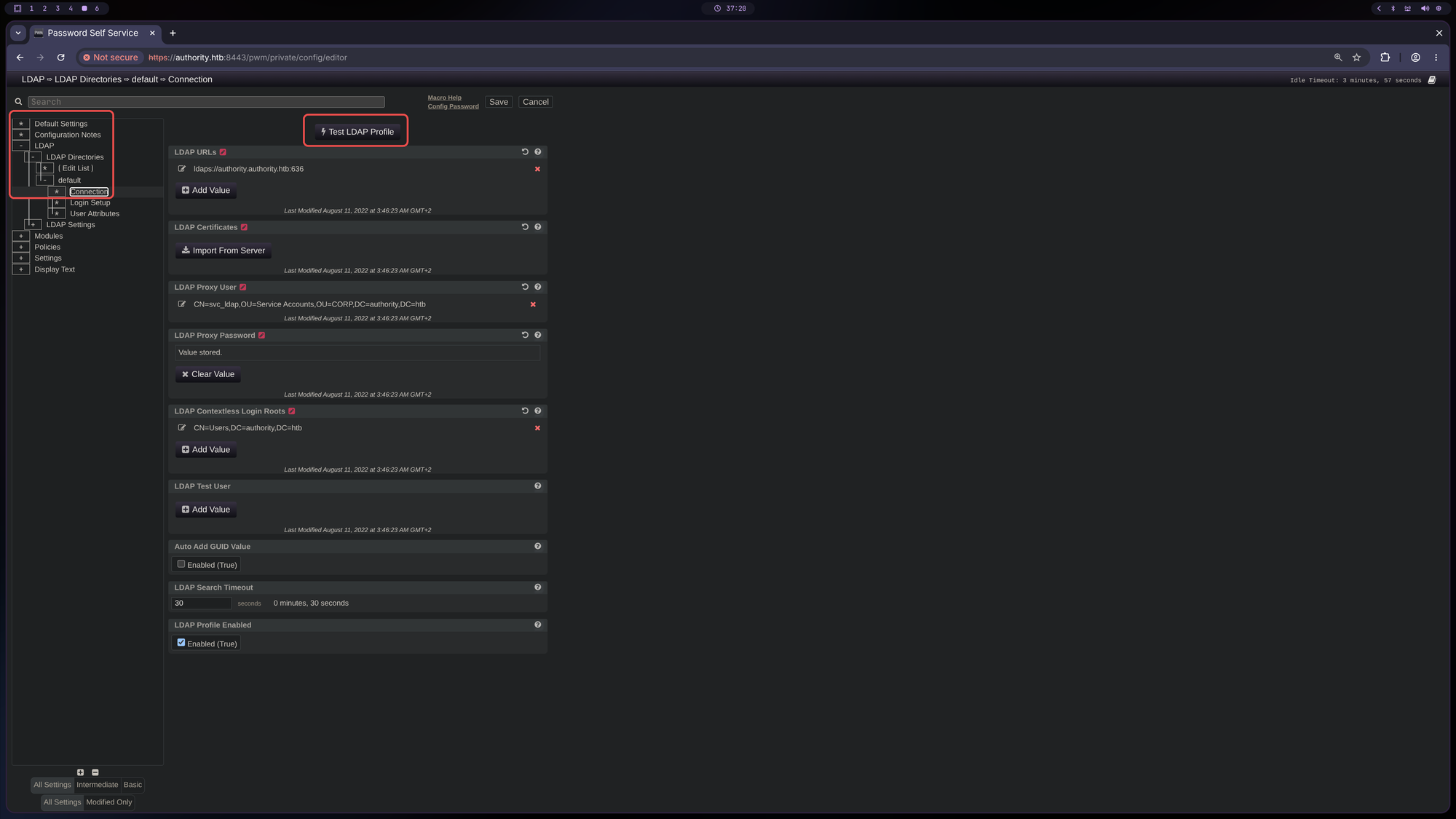1456x819 pixels.
Task: Expand the LDAP Settings node
Action: [x=33, y=225]
